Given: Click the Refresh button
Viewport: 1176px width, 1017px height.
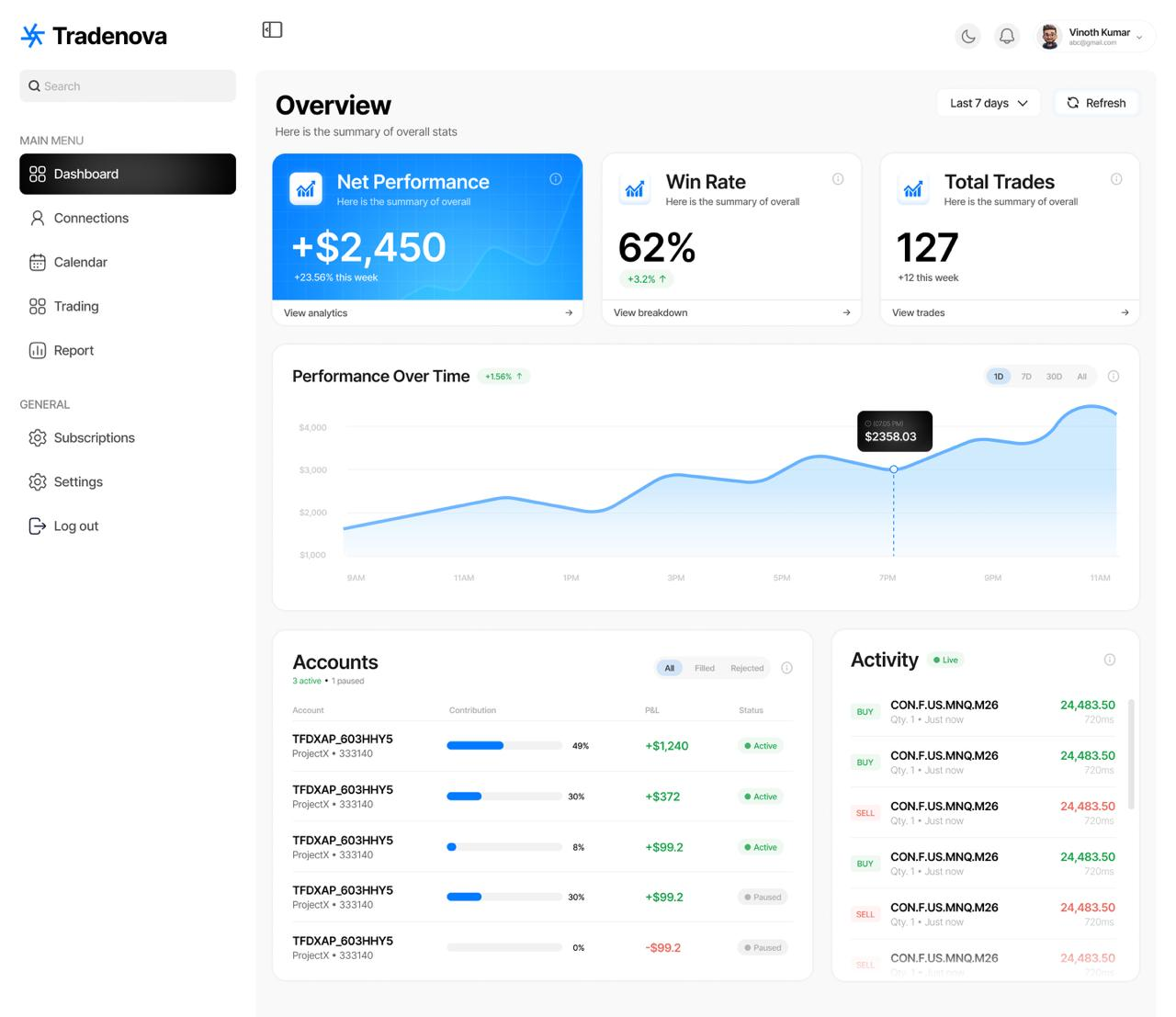Looking at the screenshot, I should [1096, 103].
